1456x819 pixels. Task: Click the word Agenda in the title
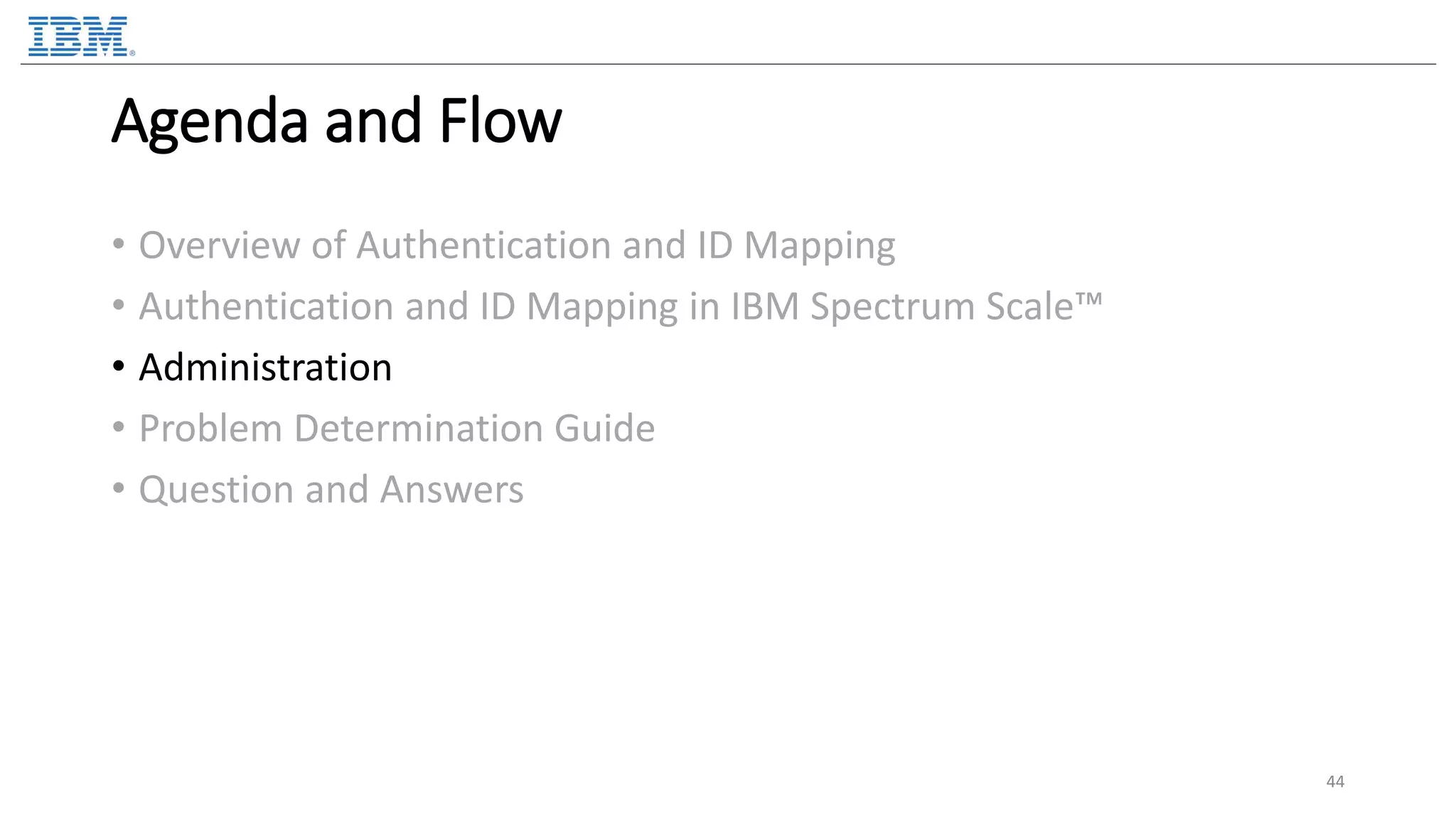click(210, 122)
